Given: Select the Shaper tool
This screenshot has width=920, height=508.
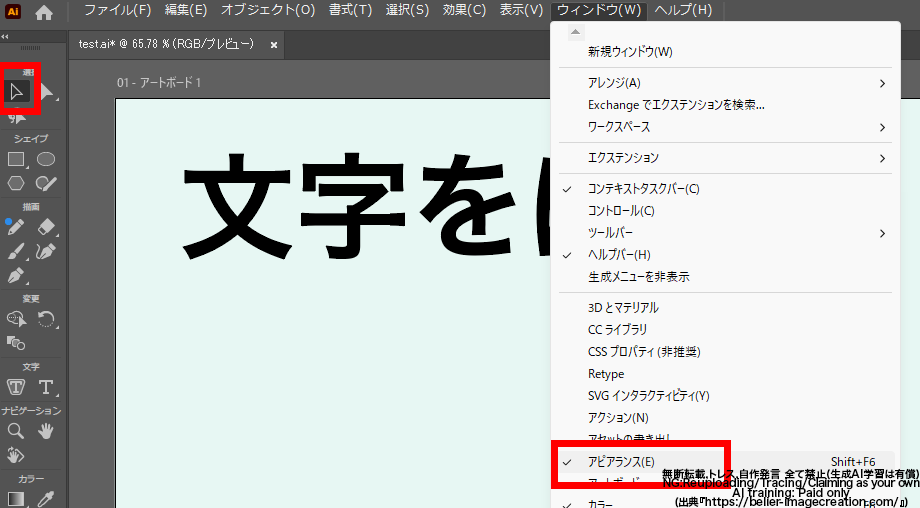Looking at the screenshot, I should (x=46, y=183).
